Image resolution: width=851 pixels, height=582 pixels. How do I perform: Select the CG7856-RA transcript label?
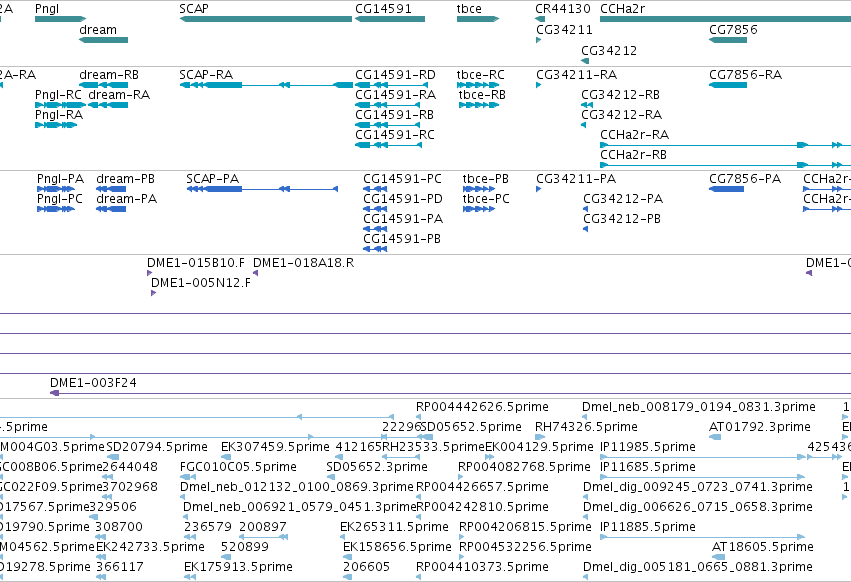pyautogui.click(x=746, y=74)
